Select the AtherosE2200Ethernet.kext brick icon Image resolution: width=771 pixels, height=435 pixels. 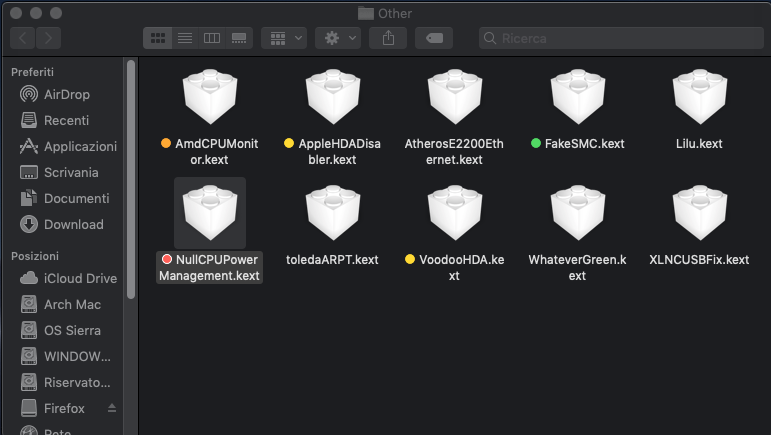coord(455,96)
